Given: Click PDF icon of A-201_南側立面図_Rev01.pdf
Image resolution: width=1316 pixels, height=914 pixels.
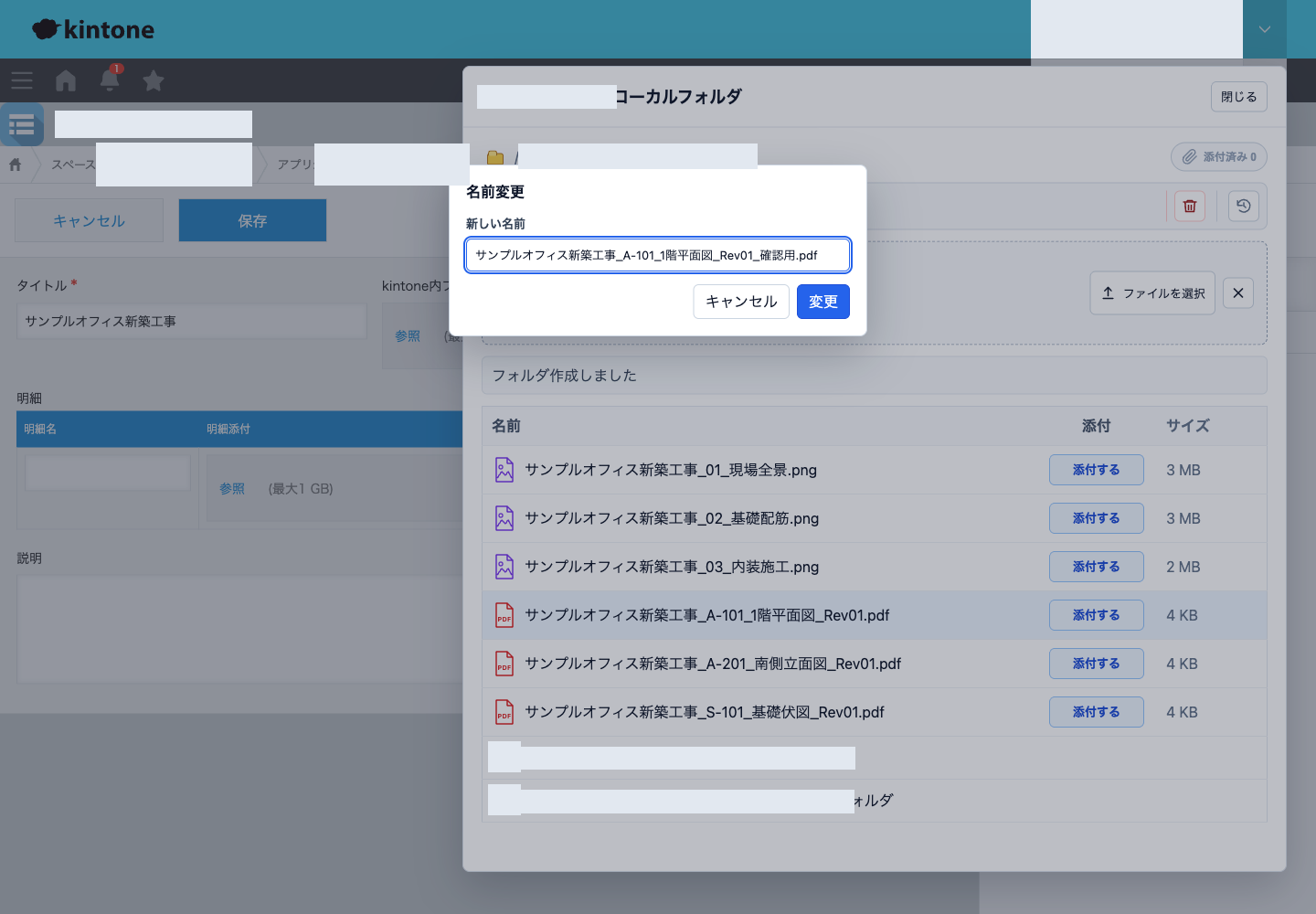Looking at the screenshot, I should tap(504, 664).
